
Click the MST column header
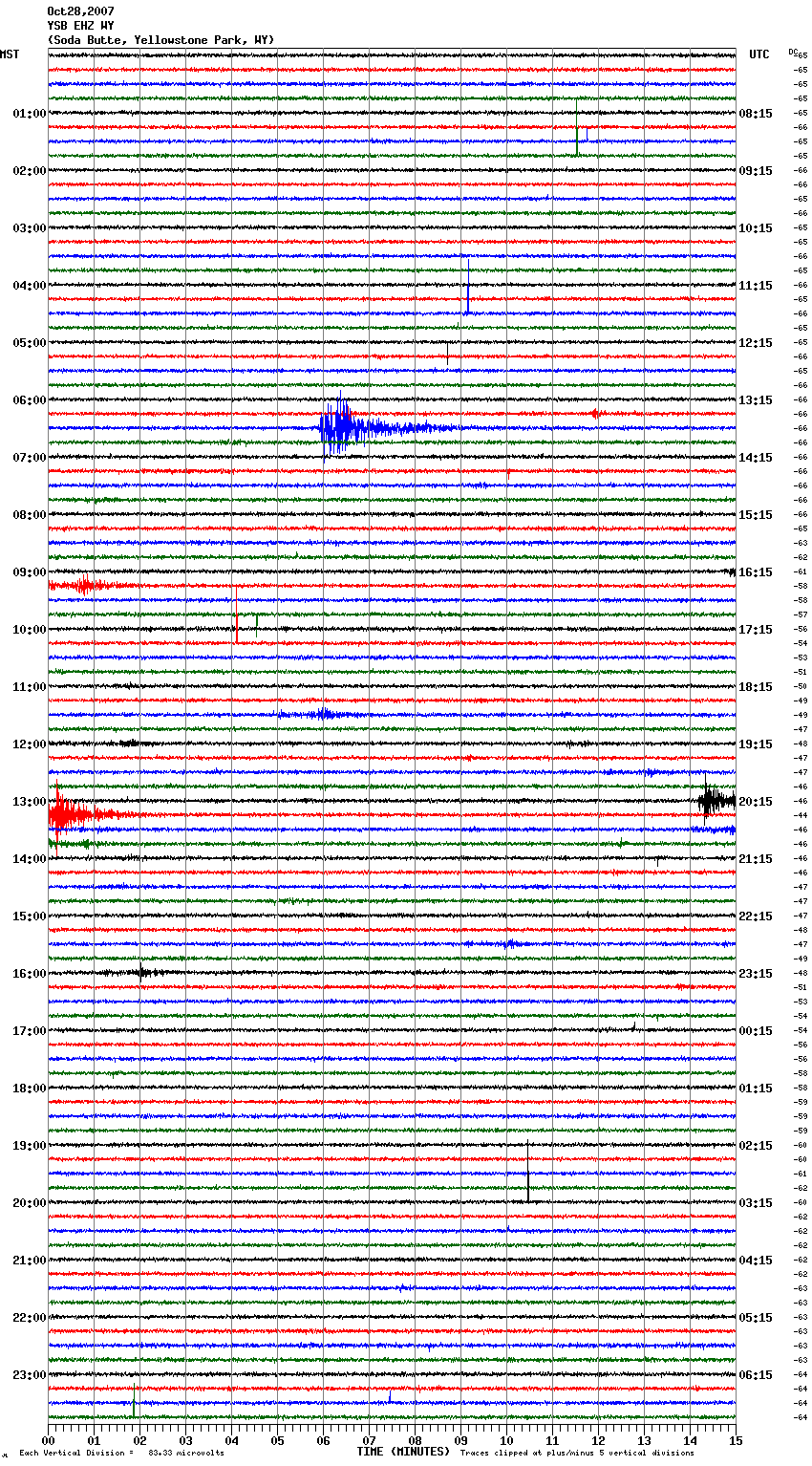tap(10, 54)
